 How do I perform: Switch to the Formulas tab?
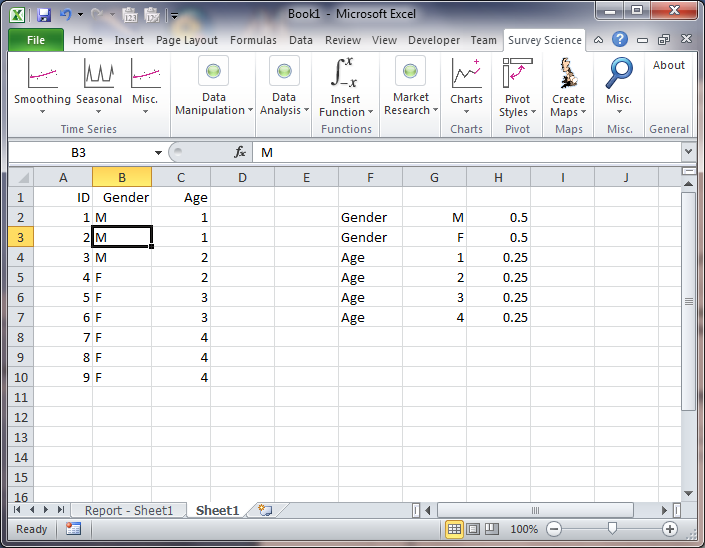pos(253,40)
